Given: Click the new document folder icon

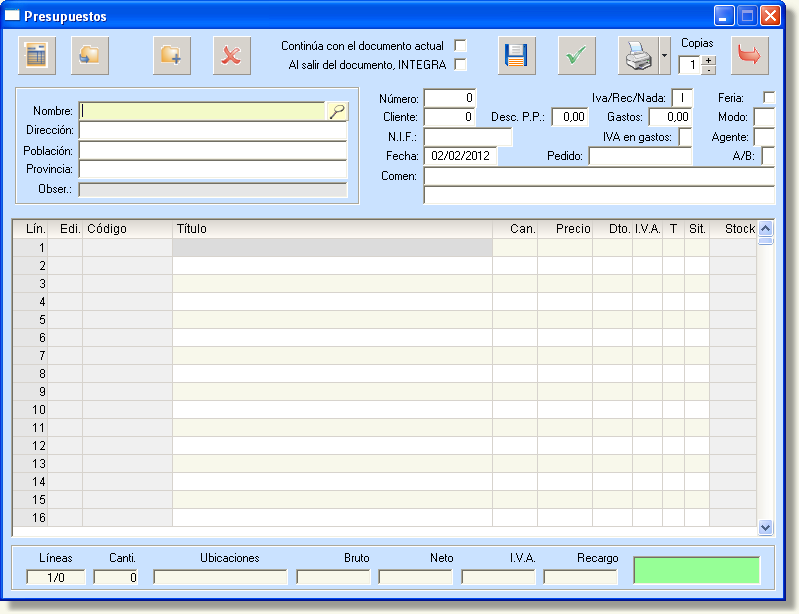Looking at the screenshot, I should click(172, 56).
